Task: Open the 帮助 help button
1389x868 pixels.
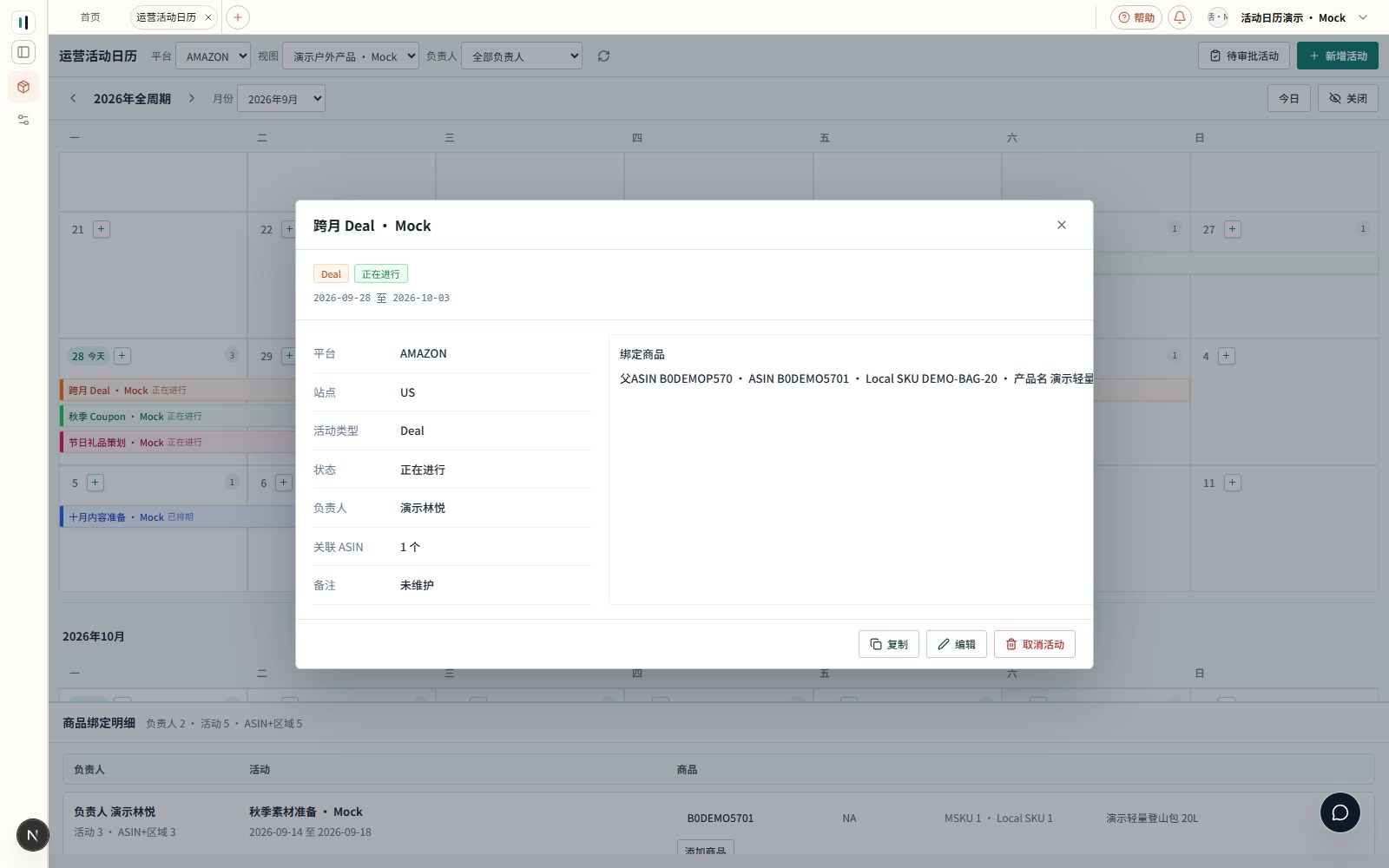Action: click(x=1136, y=17)
